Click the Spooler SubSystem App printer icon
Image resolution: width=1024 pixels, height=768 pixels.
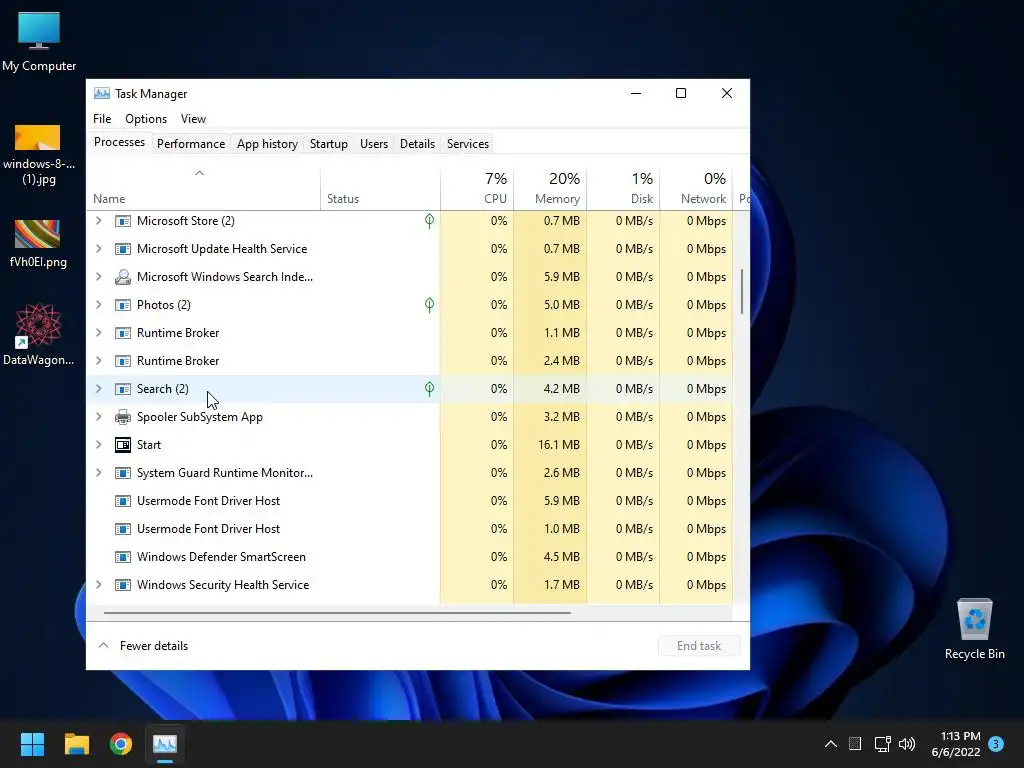point(123,417)
